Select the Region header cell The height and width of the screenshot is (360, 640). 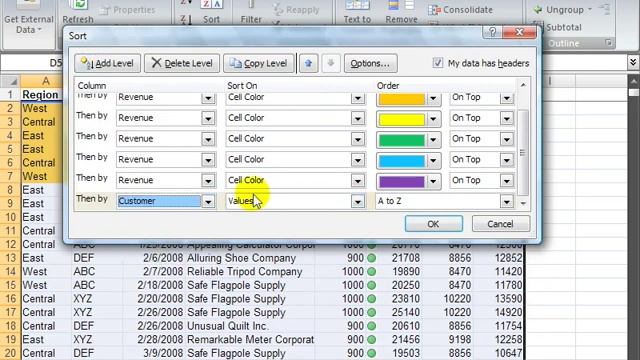click(x=42, y=95)
